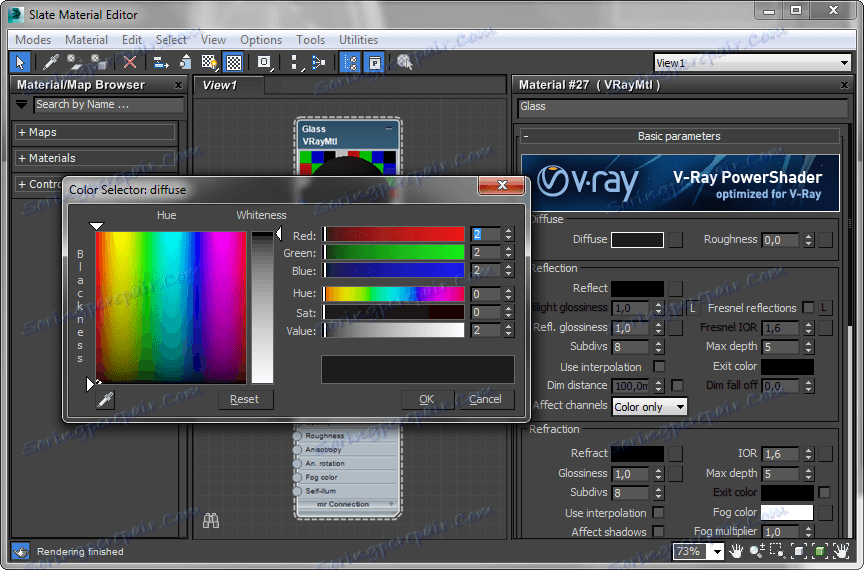The height and width of the screenshot is (570, 864).
Task: Toggle Refraction Use interpolation checkbox
Action: point(658,513)
